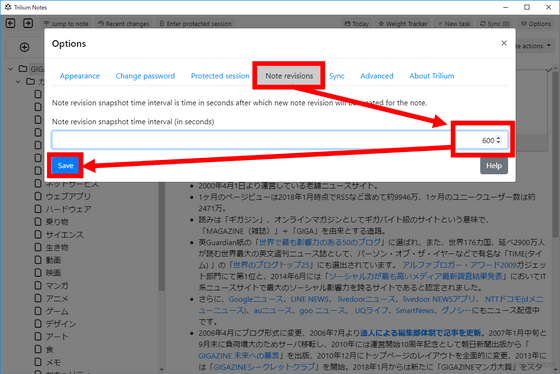
Task: Open the アルファブロガー・アワード2009 link
Action: (459, 265)
